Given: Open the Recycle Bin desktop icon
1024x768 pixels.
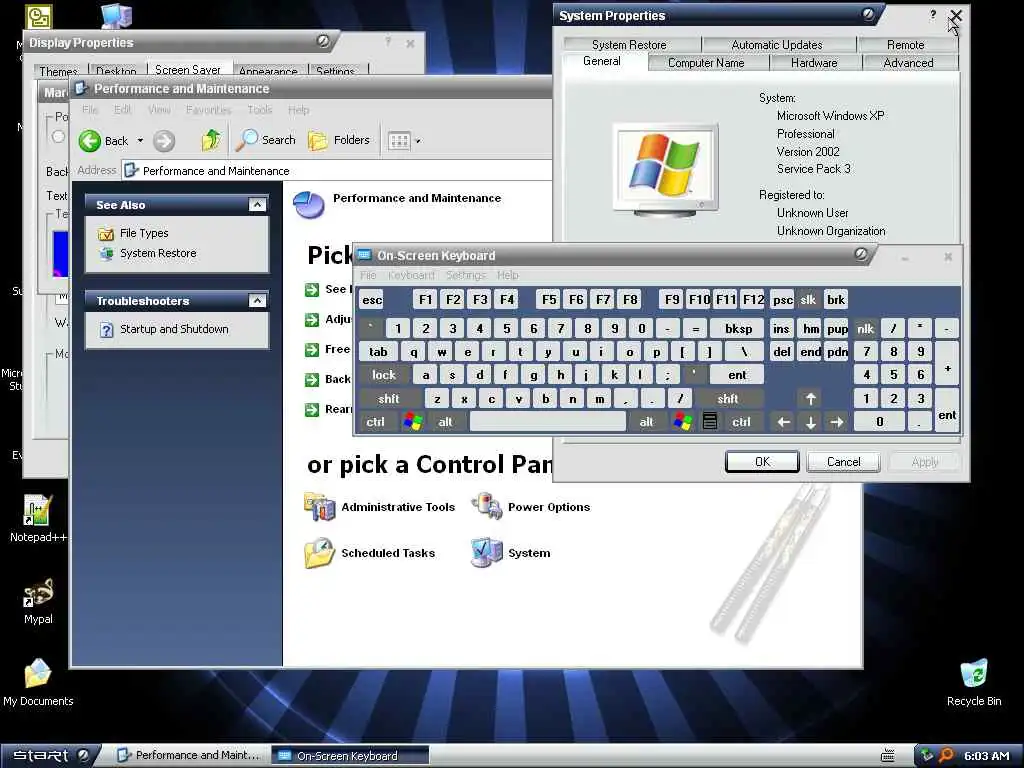Looking at the screenshot, I should [974, 682].
